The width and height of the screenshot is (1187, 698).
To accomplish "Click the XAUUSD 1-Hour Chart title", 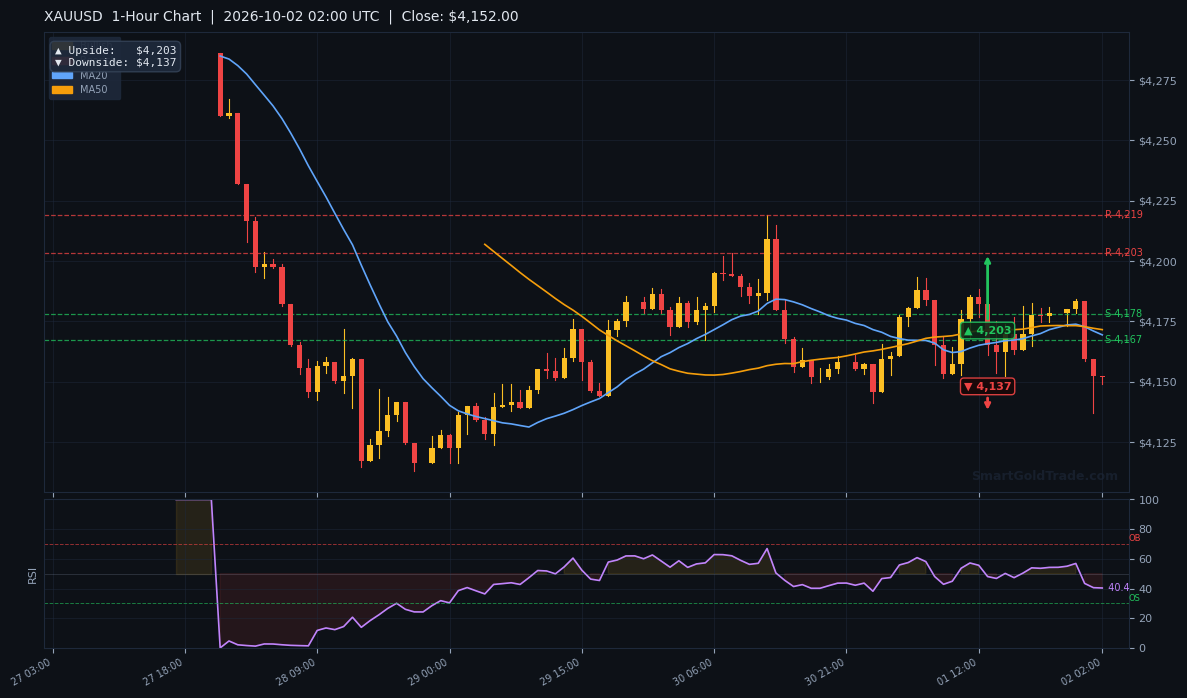I will pos(123,17).
